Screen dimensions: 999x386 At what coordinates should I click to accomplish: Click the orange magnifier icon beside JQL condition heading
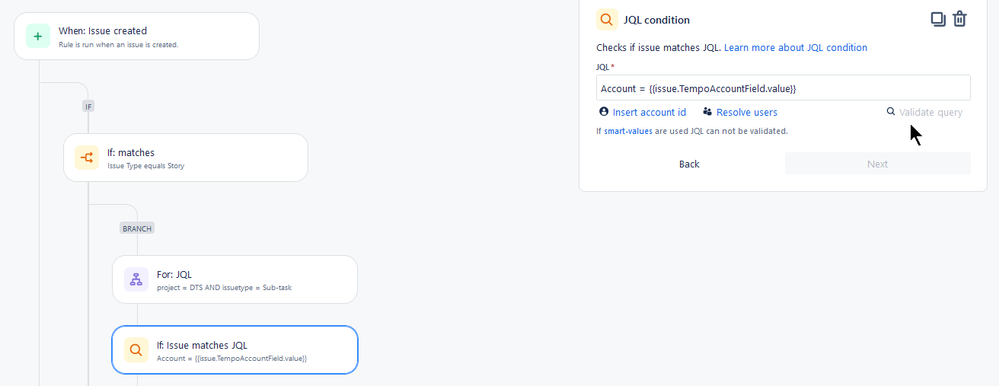(x=607, y=20)
